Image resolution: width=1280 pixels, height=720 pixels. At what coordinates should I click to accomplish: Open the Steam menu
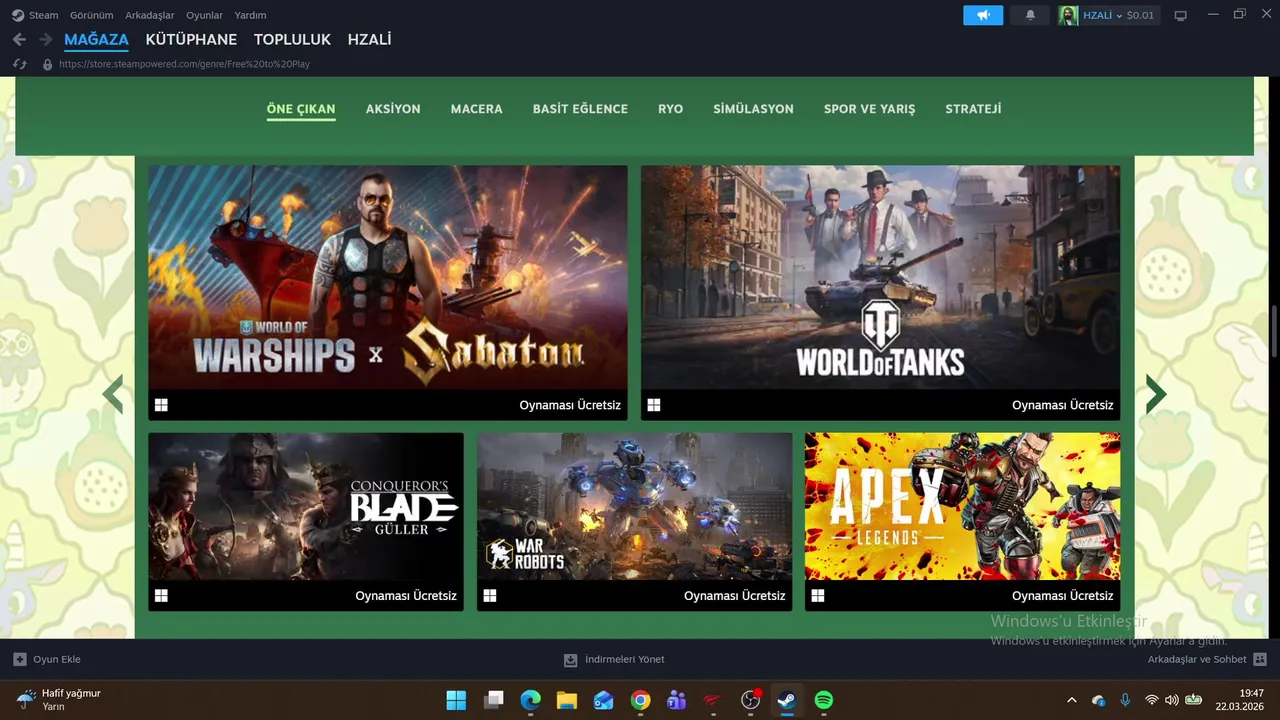coord(43,15)
